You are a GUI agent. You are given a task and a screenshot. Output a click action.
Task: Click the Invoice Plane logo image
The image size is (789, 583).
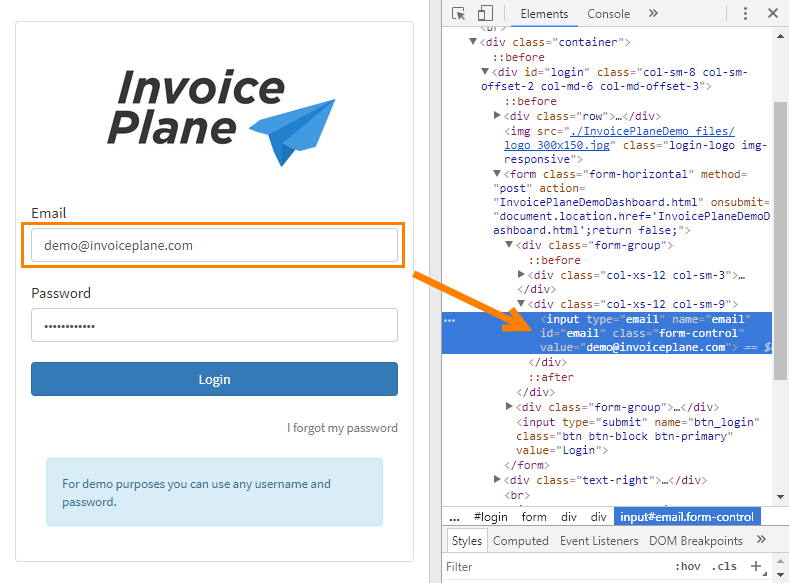220,118
